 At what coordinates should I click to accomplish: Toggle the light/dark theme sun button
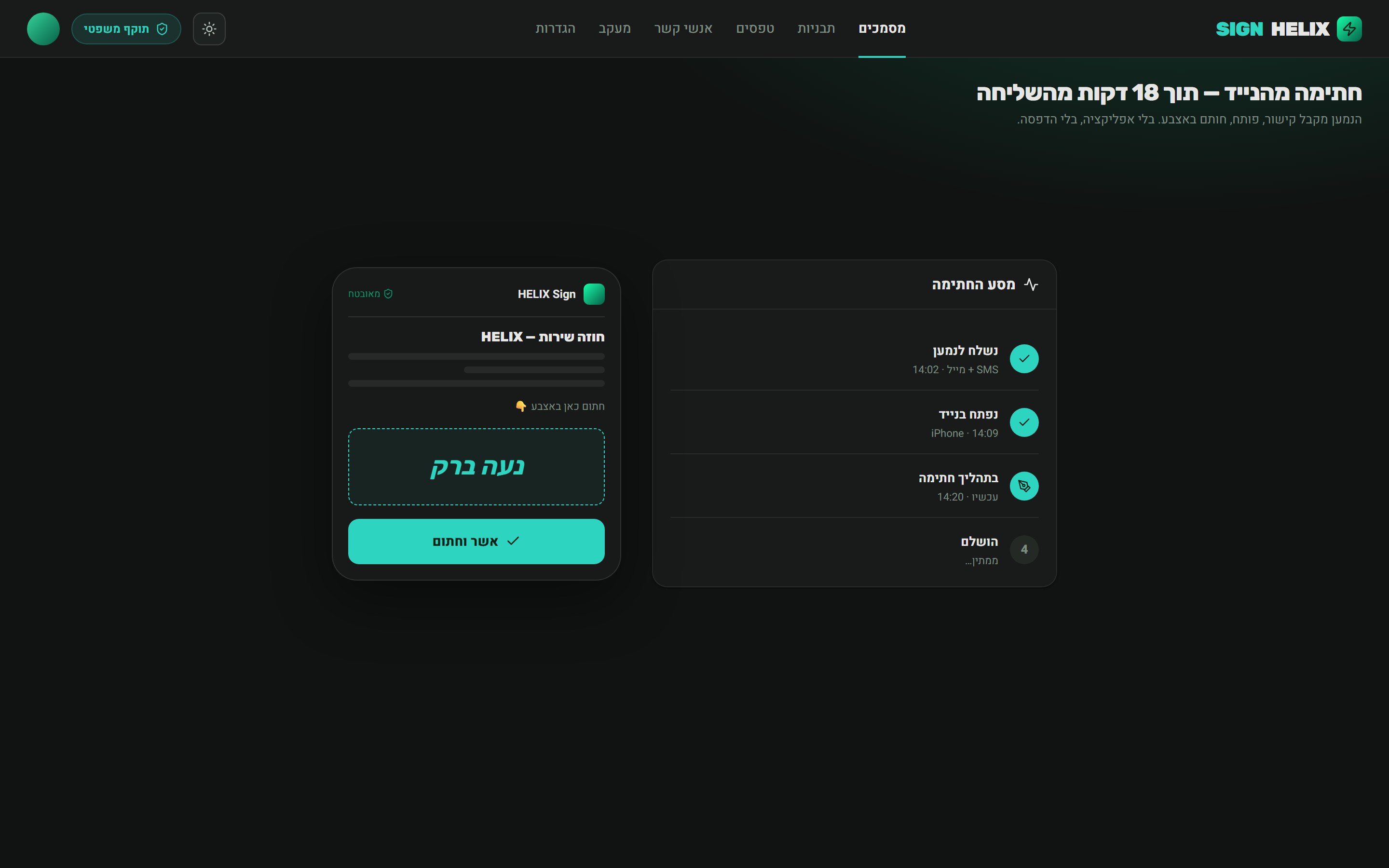(209, 29)
